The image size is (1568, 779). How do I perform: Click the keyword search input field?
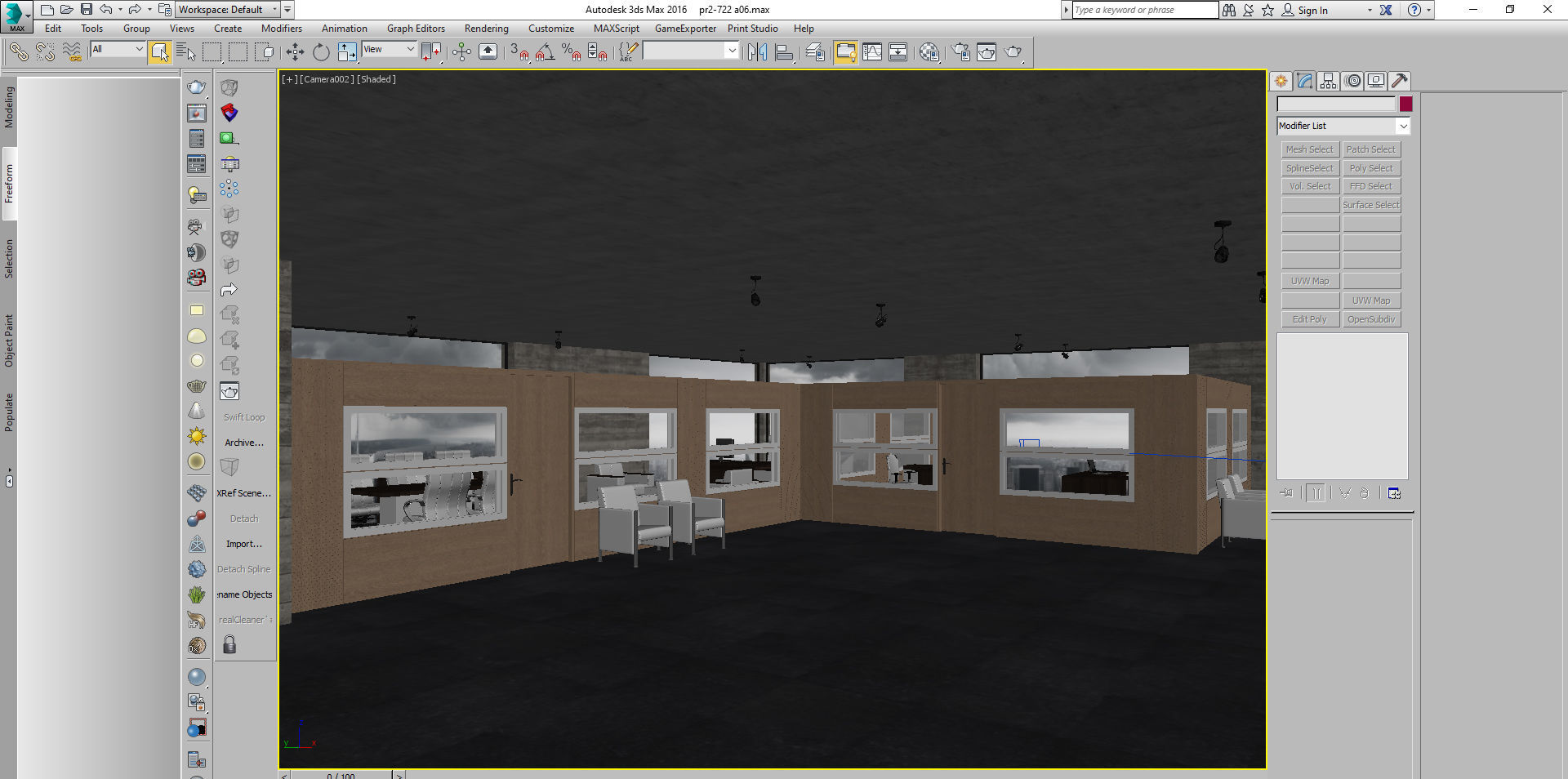1145,10
